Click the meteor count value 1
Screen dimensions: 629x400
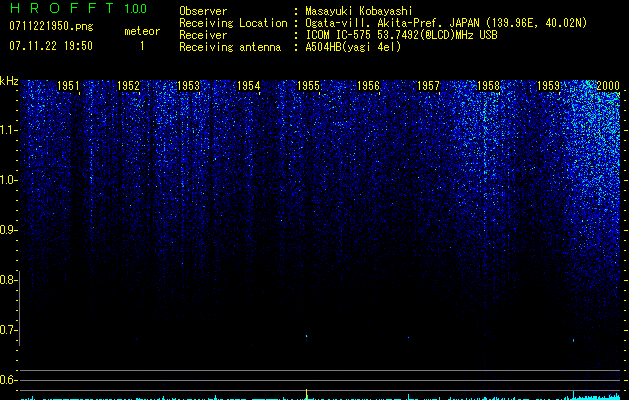coord(142,46)
